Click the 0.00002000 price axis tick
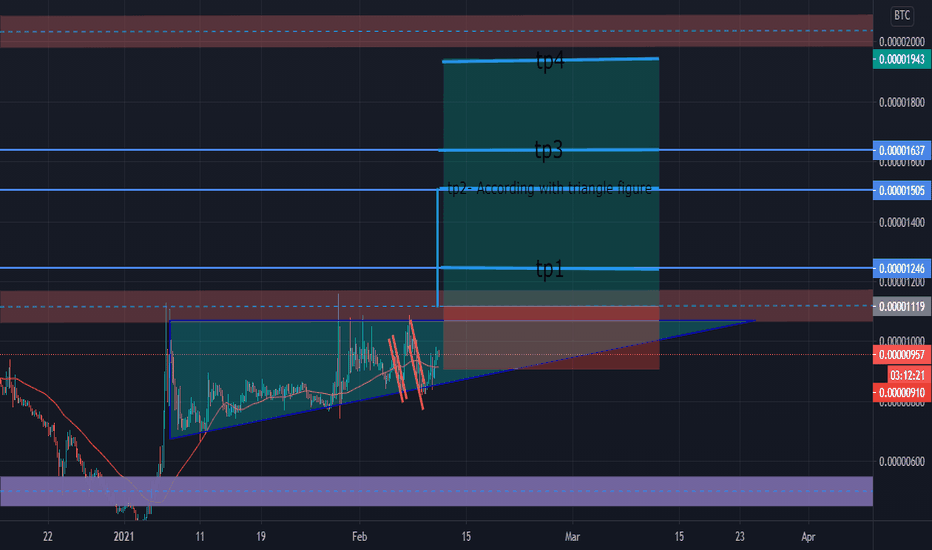The width and height of the screenshot is (932, 550). point(902,42)
